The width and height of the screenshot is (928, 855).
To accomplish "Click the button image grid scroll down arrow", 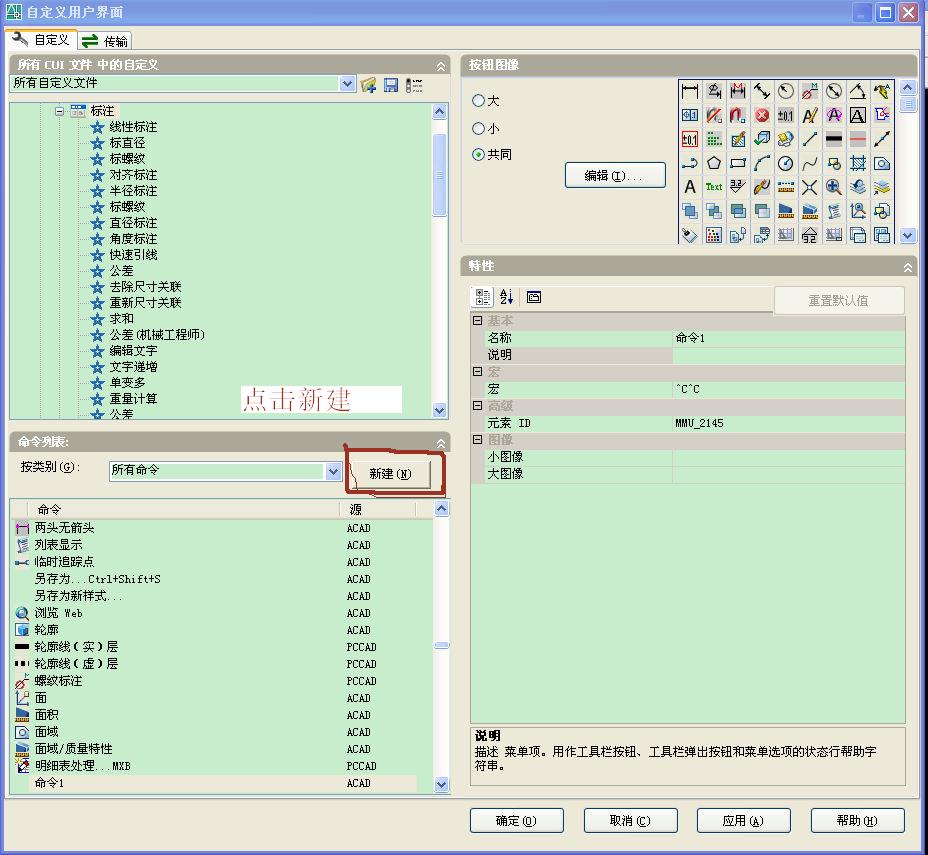I will (908, 235).
